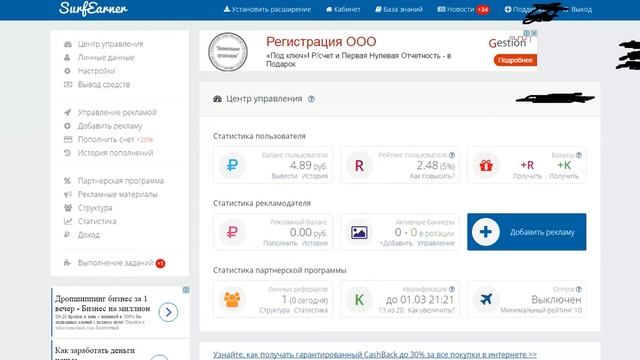This screenshot has width=640, height=360.
Task: Click Управление under Активные баннеры
Action: [x=436, y=243]
